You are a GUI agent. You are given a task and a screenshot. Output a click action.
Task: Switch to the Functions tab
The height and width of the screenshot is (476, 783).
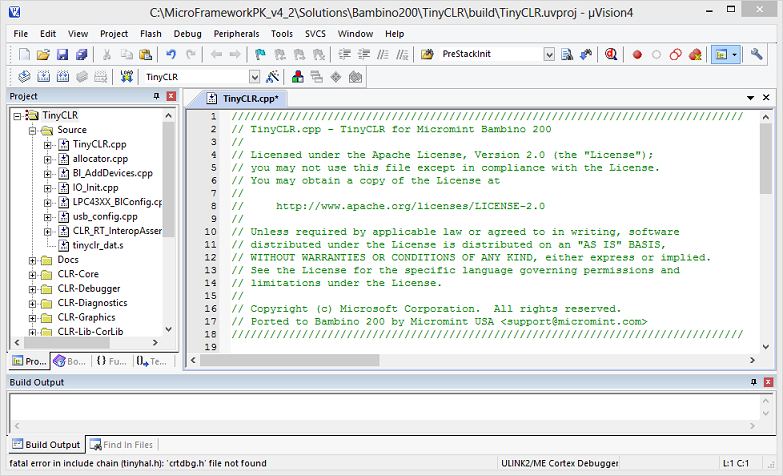click(112, 361)
